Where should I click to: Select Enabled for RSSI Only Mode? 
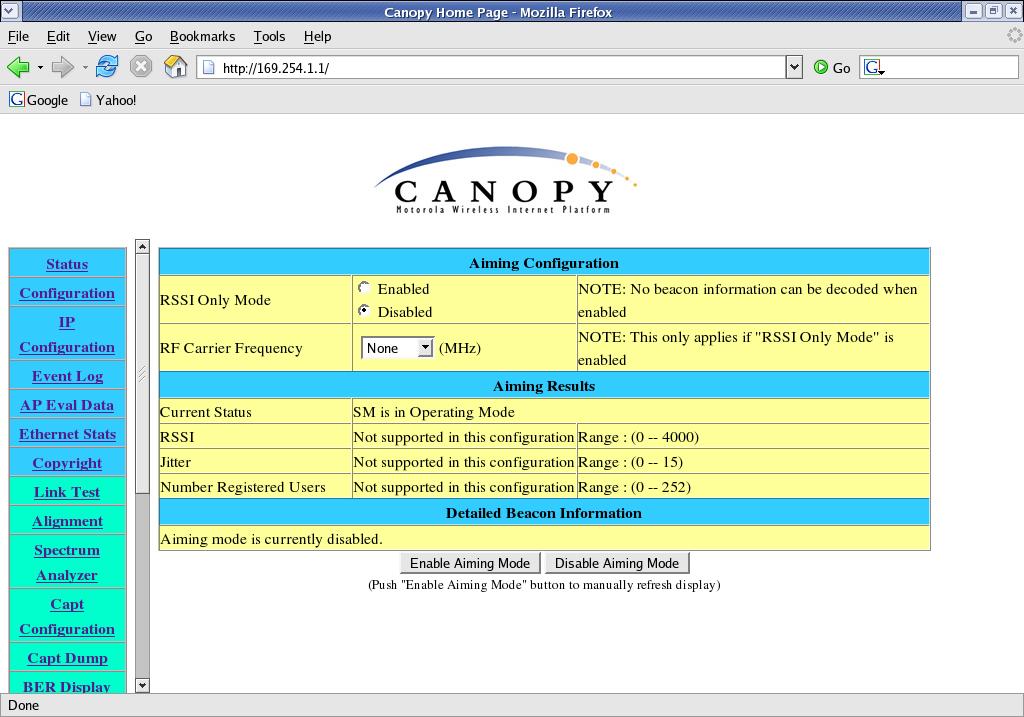click(x=365, y=288)
